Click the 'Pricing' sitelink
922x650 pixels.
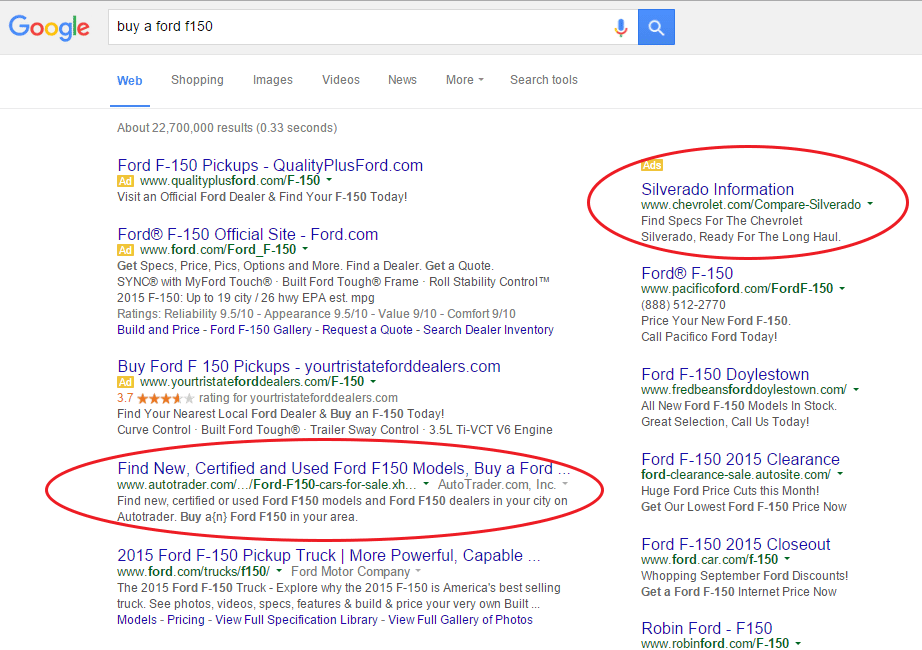pos(186,620)
